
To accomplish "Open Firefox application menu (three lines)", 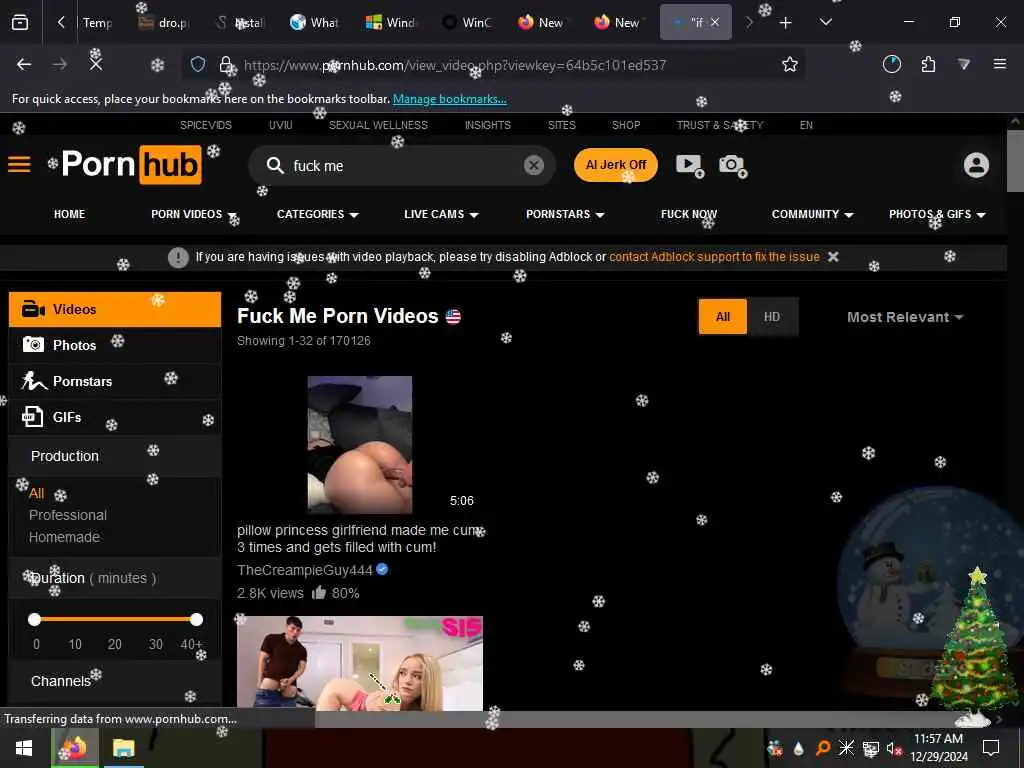I will (999, 64).
